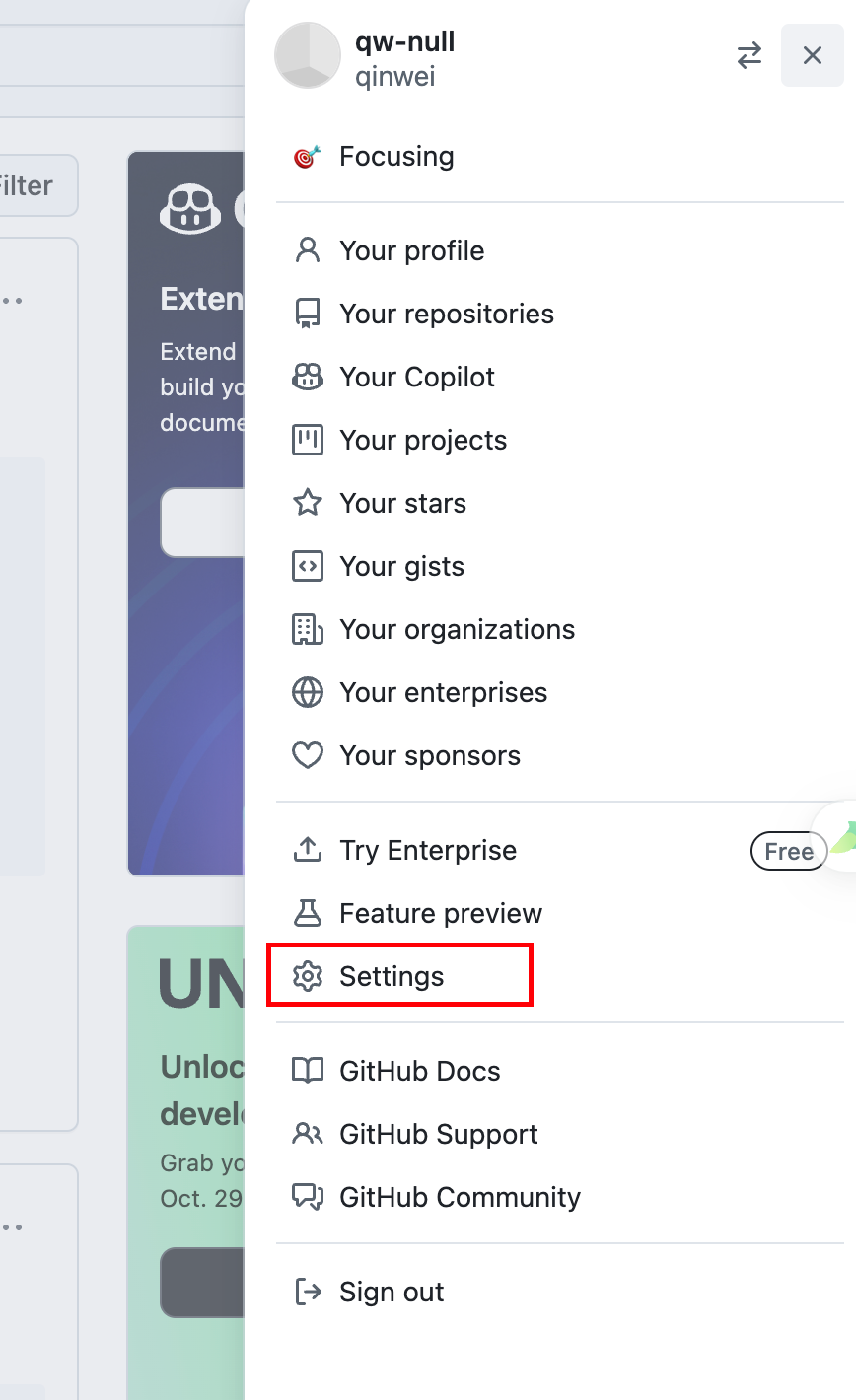Click the star icon for Your stars
This screenshot has height=1400, width=856.
point(308,503)
